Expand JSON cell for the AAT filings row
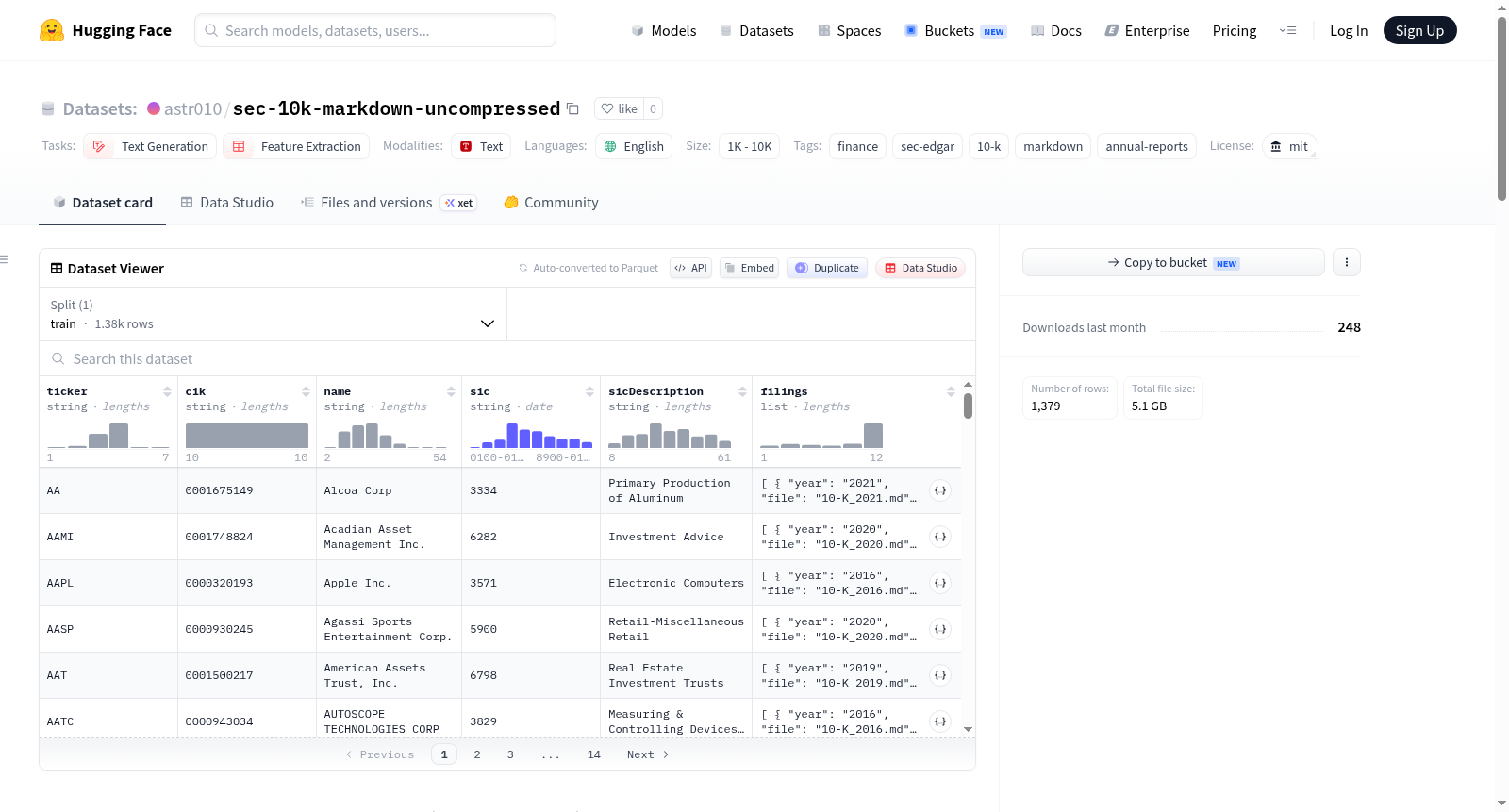This screenshot has height=812, width=1509. pos(940,675)
